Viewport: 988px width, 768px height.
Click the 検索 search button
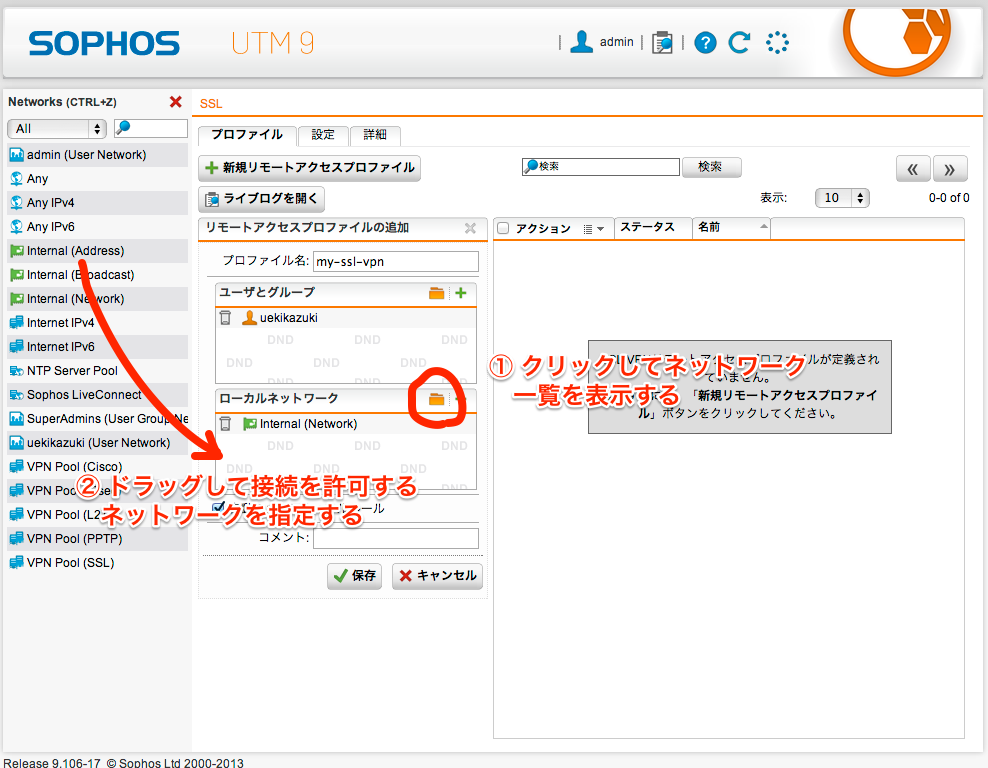711,167
